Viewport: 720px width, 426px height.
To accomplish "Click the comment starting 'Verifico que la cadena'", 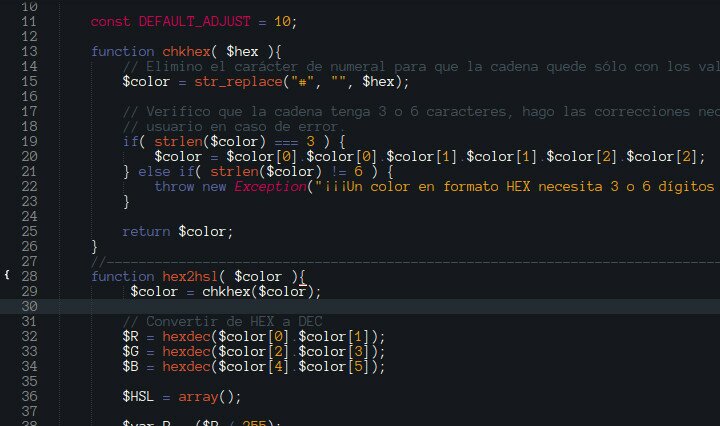I will click(x=421, y=112).
